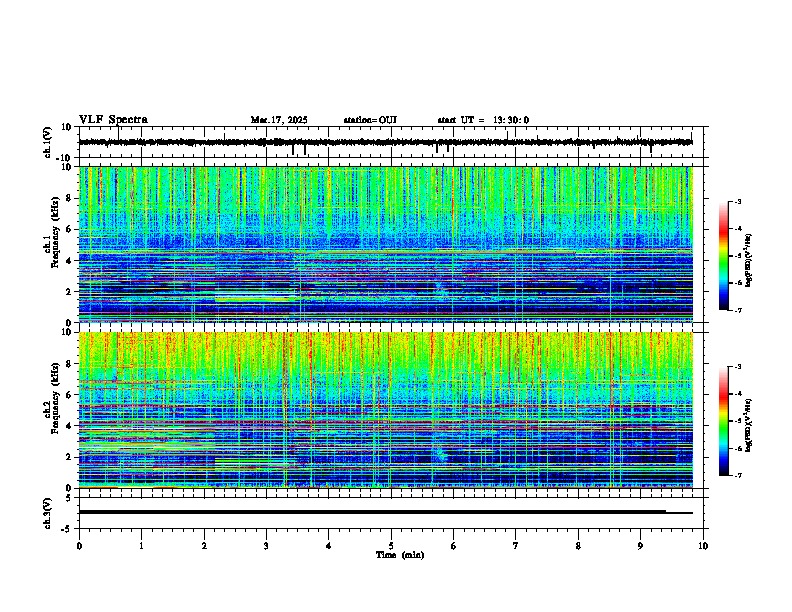Viewport: 792px width, 612px height.
Task: Click time axis tick label "9"
Action: 641,546
